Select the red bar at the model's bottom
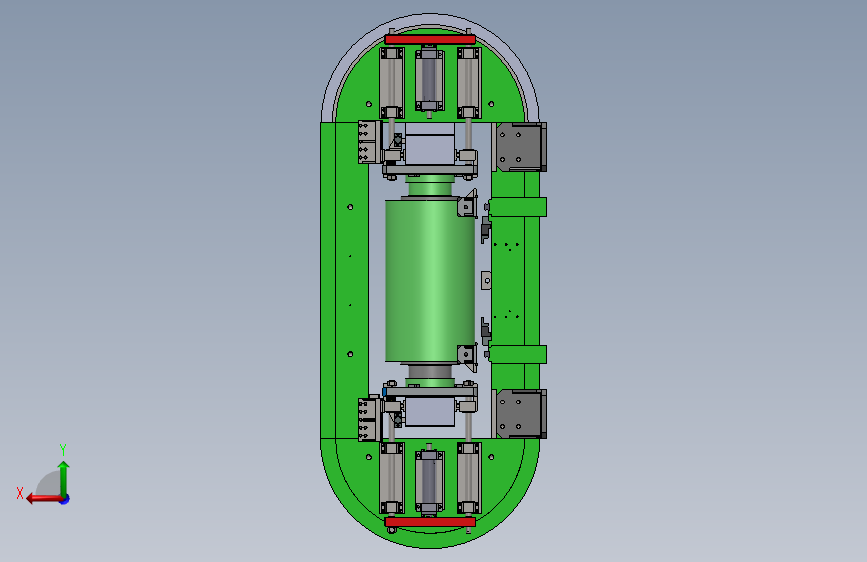The height and width of the screenshot is (562, 867). pos(430,522)
